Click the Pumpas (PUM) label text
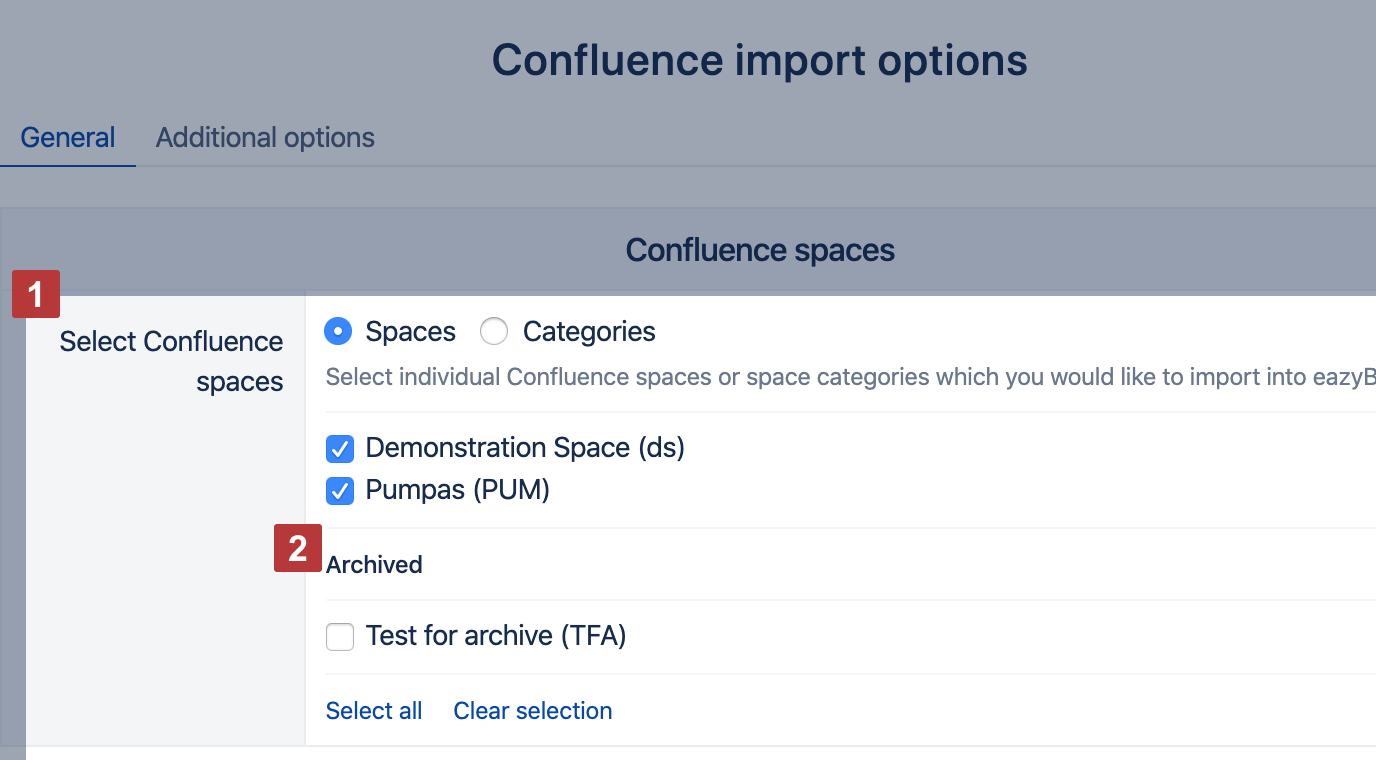1376x760 pixels. pos(458,490)
